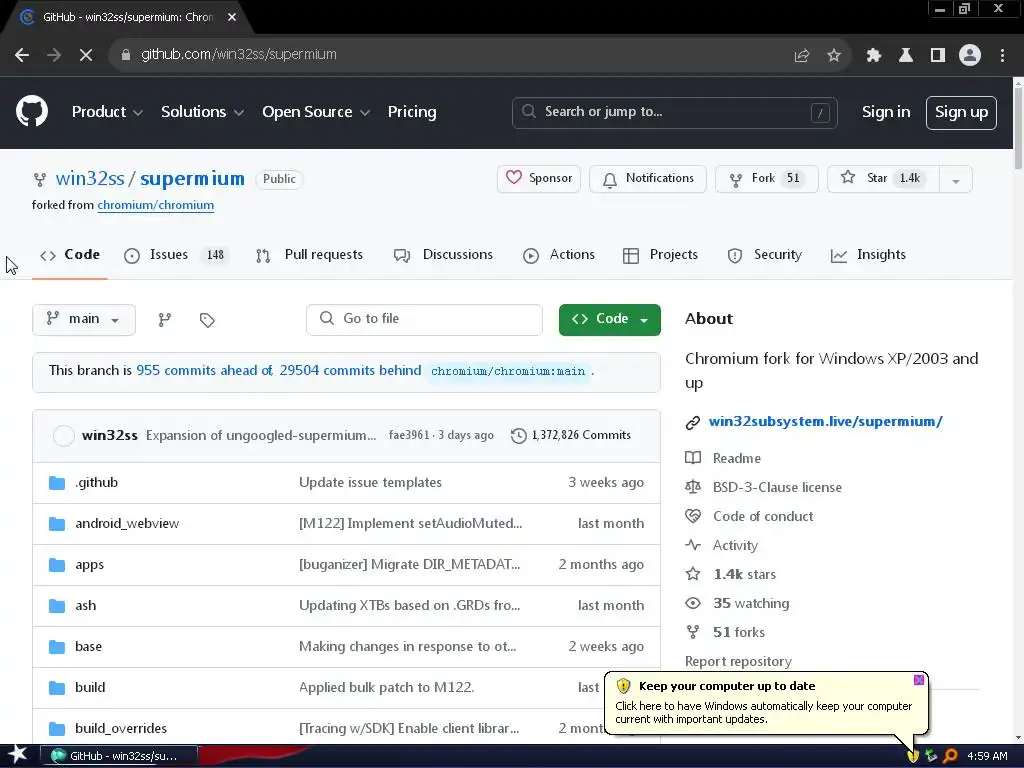Open the GitHub logo homepage
The width and height of the screenshot is (1024, 768).
tap(32, 112)
